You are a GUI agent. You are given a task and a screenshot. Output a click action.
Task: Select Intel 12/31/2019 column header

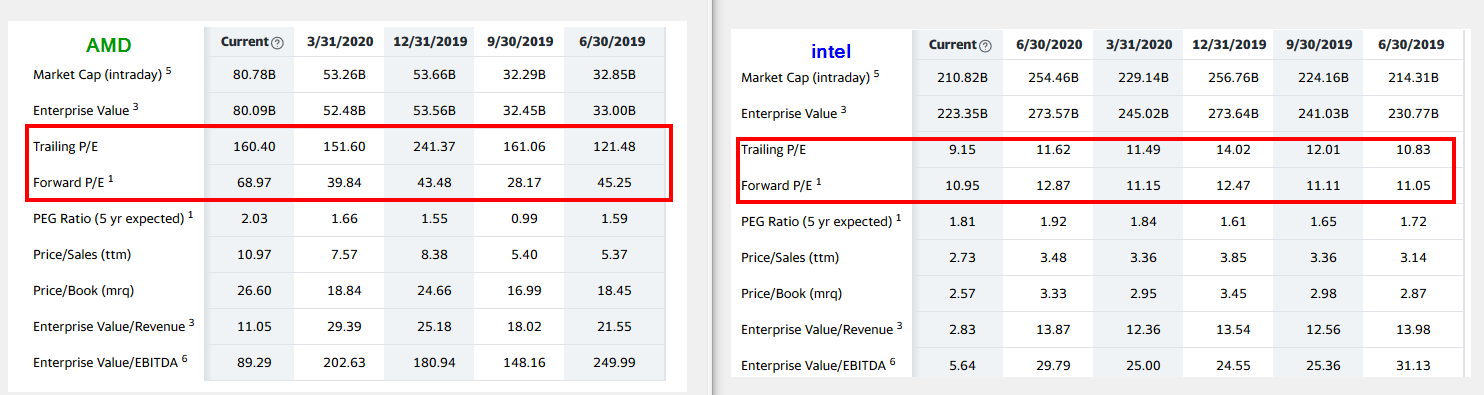(1229, 45)
